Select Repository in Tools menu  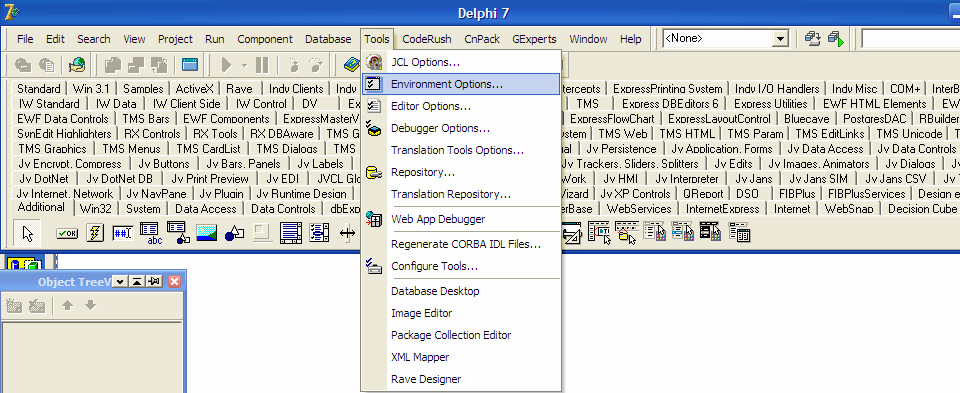tap(460, 172)
